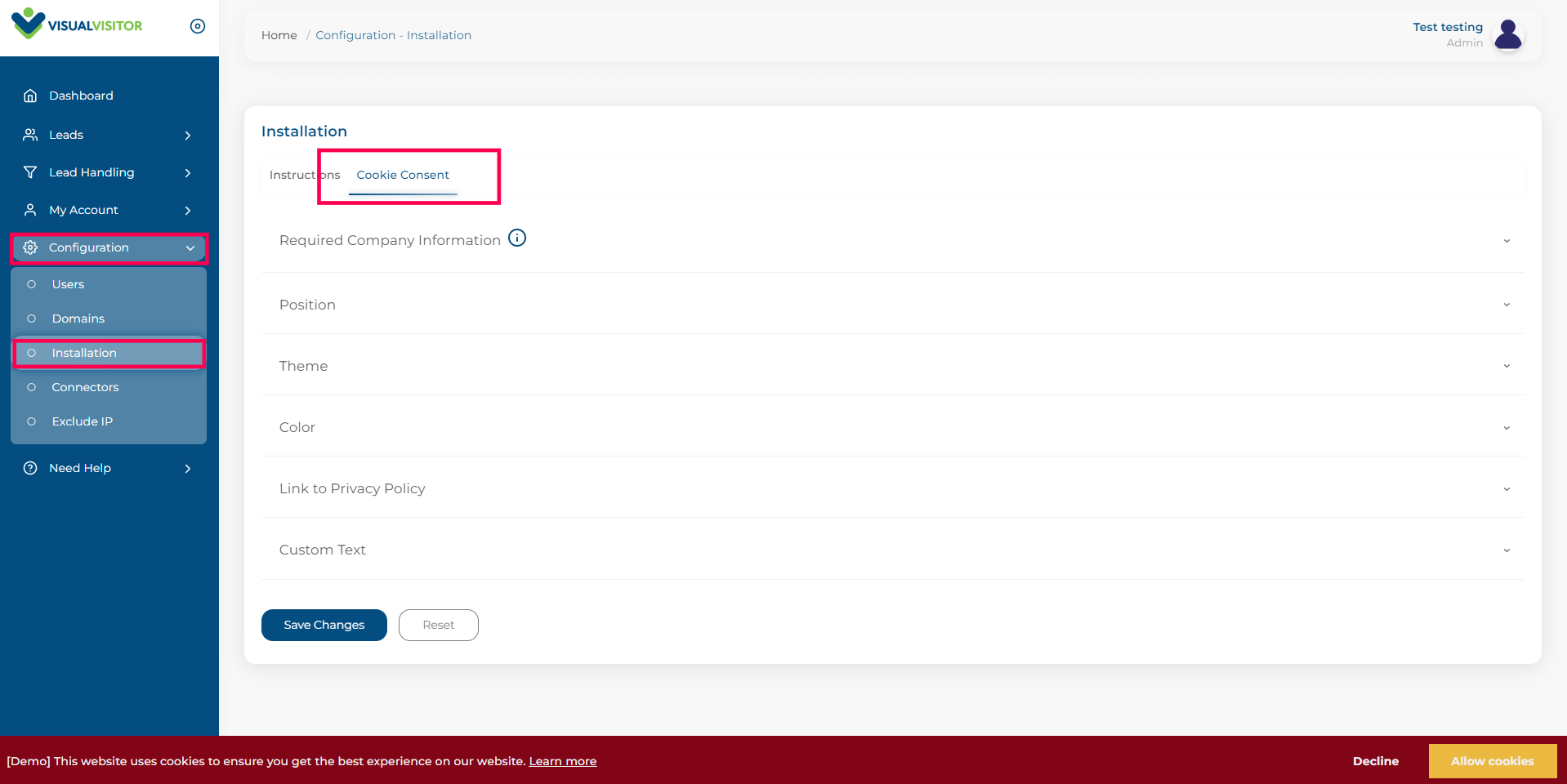Viewport: 1567px width, 784px height.
Task: Expand the My Account menu chevron
Action: [188, 211]
